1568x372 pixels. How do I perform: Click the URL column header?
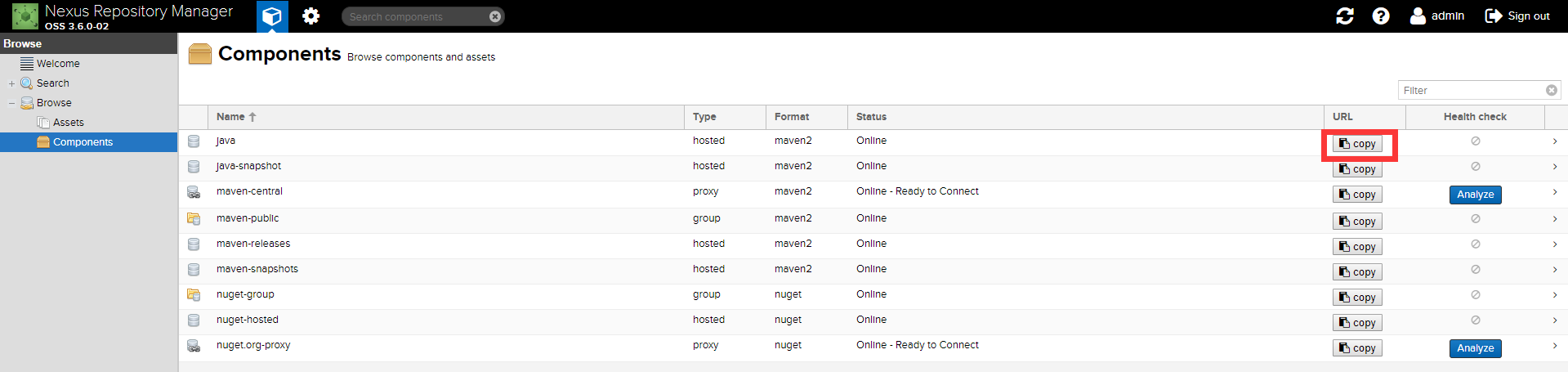pyautogui.click(x=1365, y=117)
